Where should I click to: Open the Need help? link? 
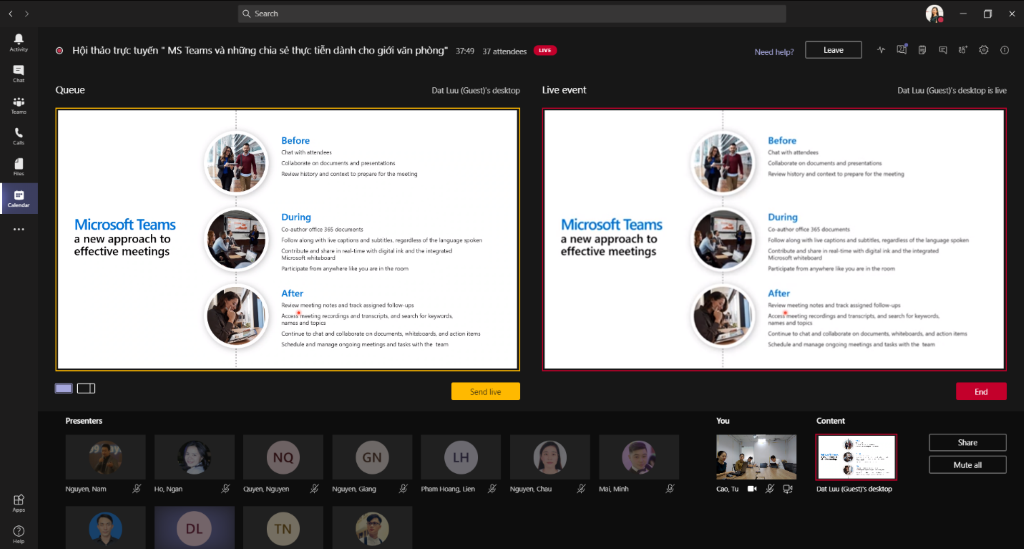pos(774,52)
